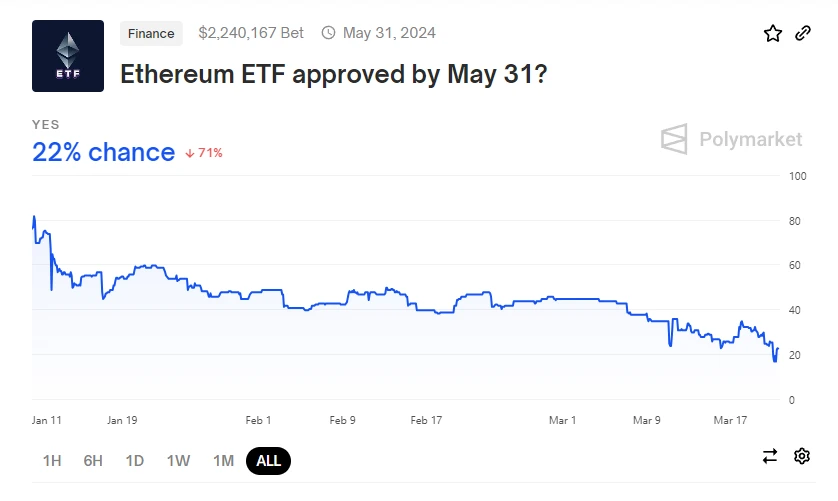Open the Finance category tag
The image size is (838, 501).
(x=152, y=33)
